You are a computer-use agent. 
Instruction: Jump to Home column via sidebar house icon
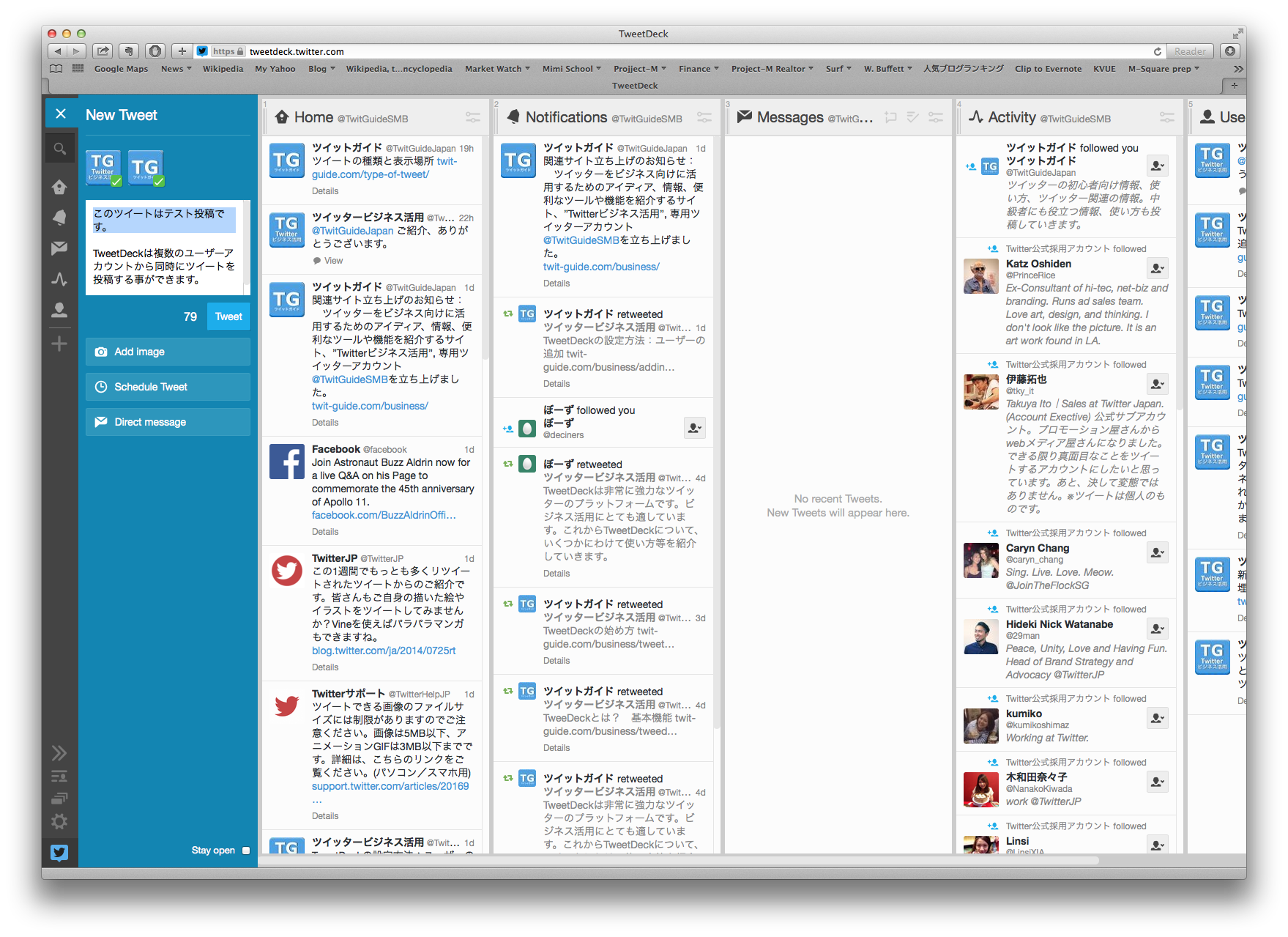tap(60, 187)
